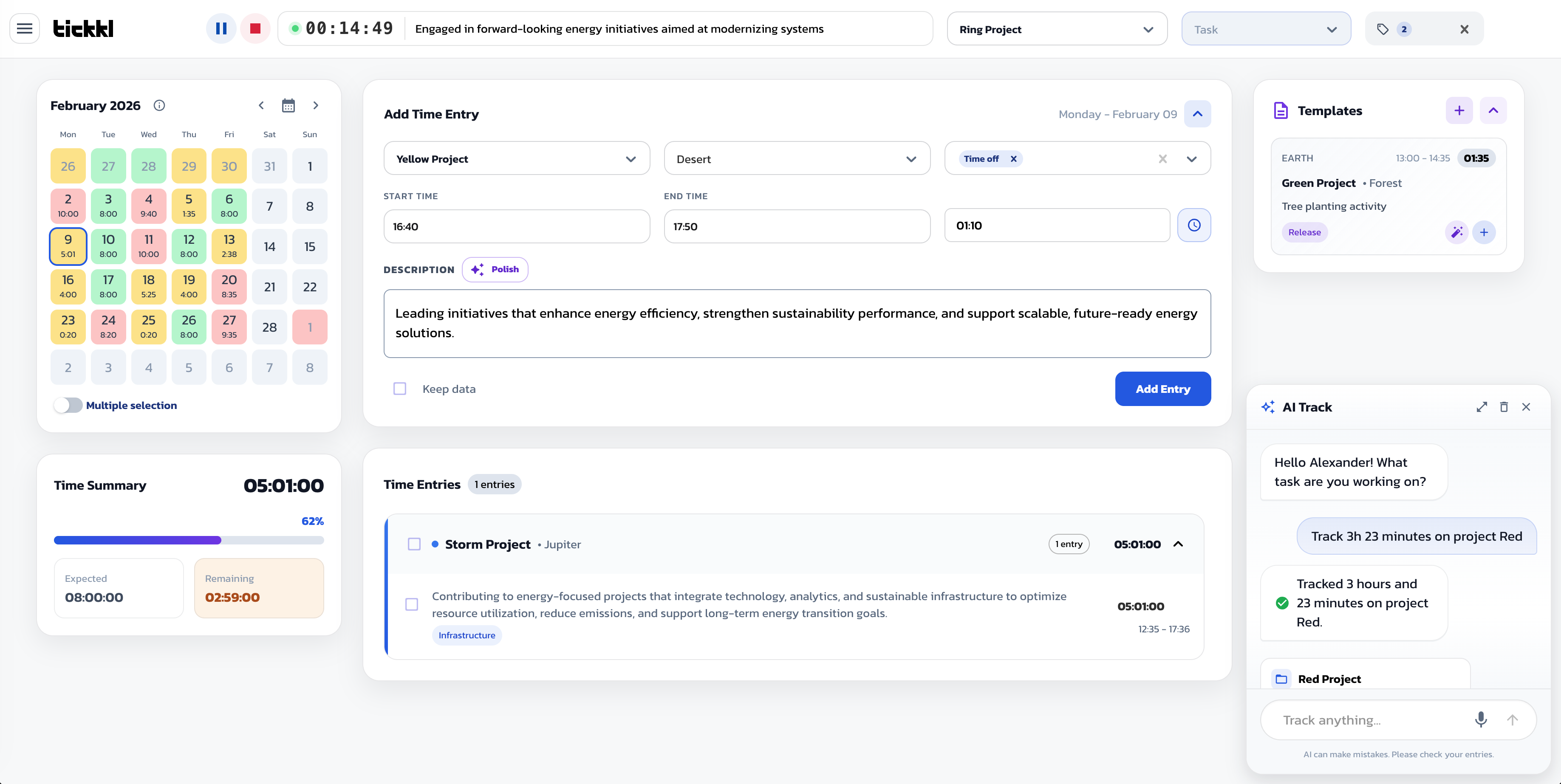Open the tags icon in top bar

[1382, 29]
